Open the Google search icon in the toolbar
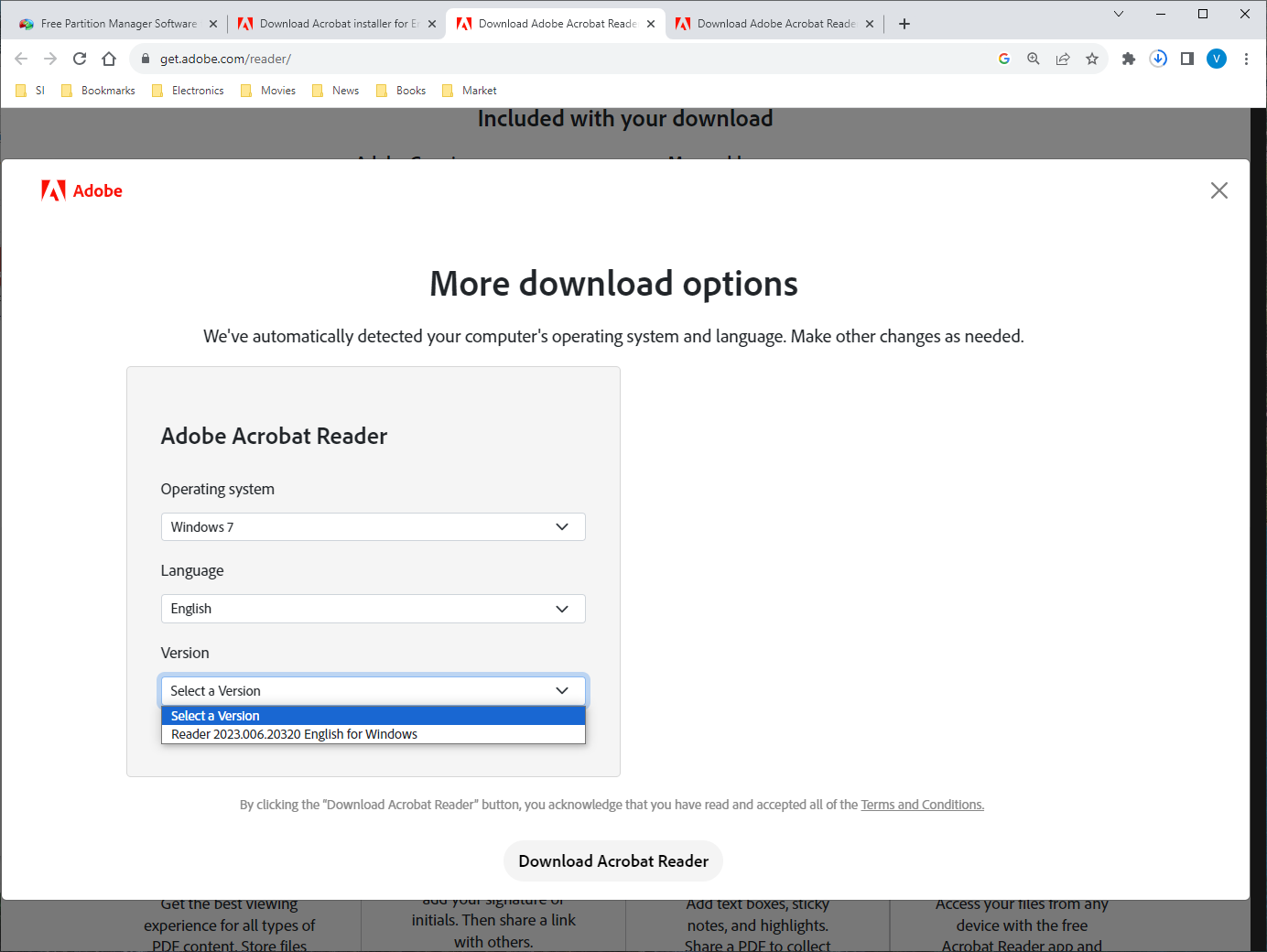Image resolution: width=1267 pixels, height=952 pixels. (1003, 58)
